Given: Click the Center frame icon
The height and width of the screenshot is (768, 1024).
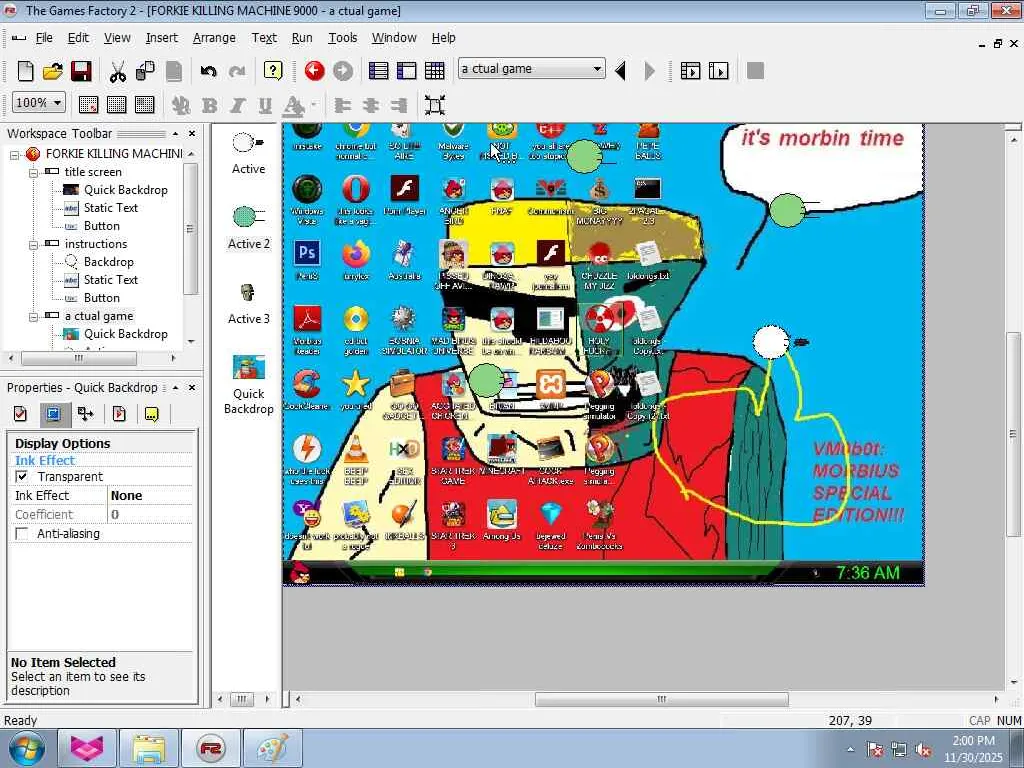Looking at the screenshot, I should (435, 105).
